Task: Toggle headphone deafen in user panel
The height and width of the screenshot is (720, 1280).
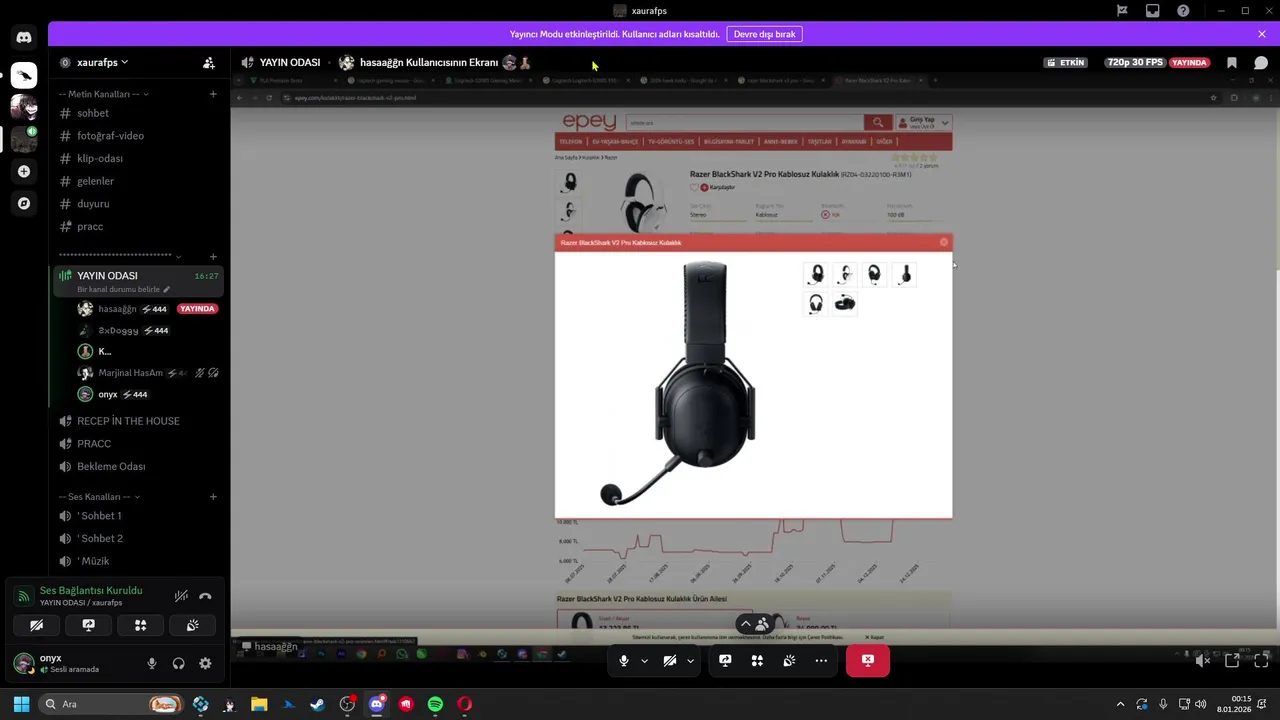Action: pos(178,663)
